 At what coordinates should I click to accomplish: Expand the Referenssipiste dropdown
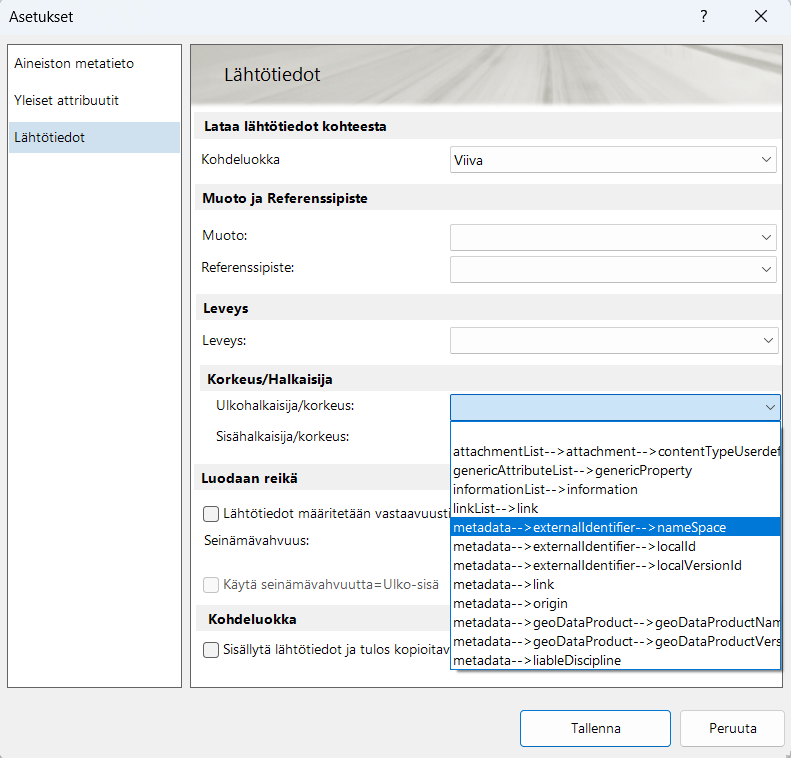point(613,269)
